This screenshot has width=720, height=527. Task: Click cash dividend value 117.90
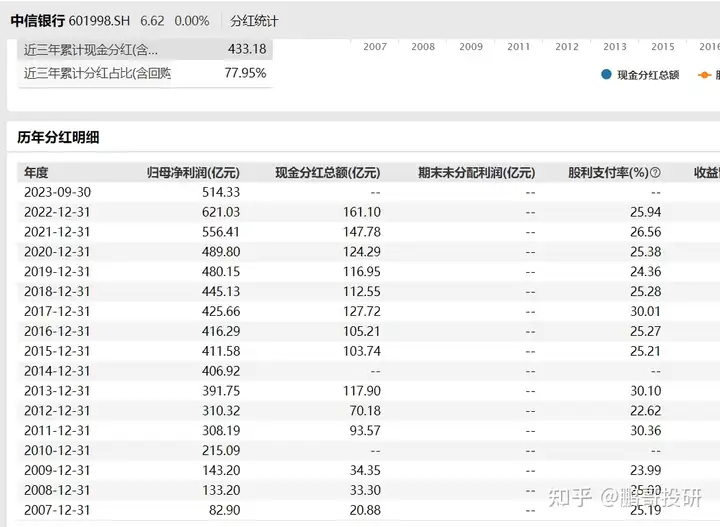(x=362, y=391)
